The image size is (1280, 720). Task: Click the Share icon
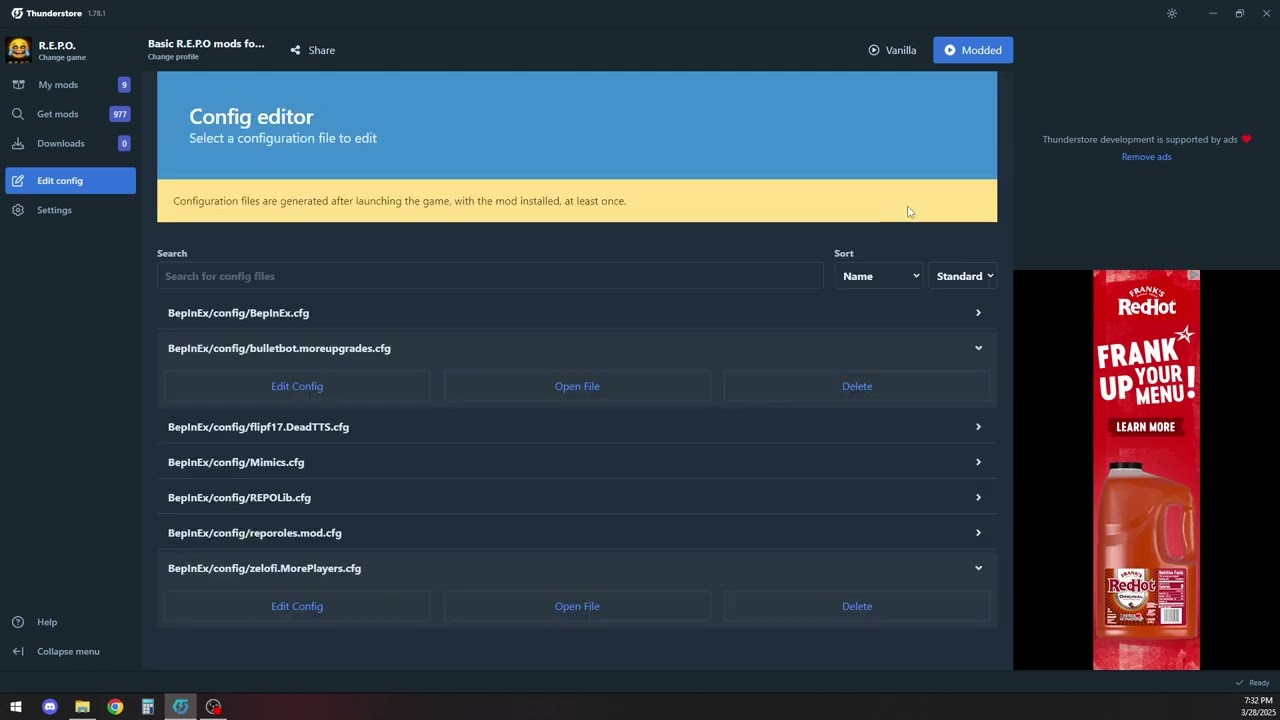click(295, 50)
